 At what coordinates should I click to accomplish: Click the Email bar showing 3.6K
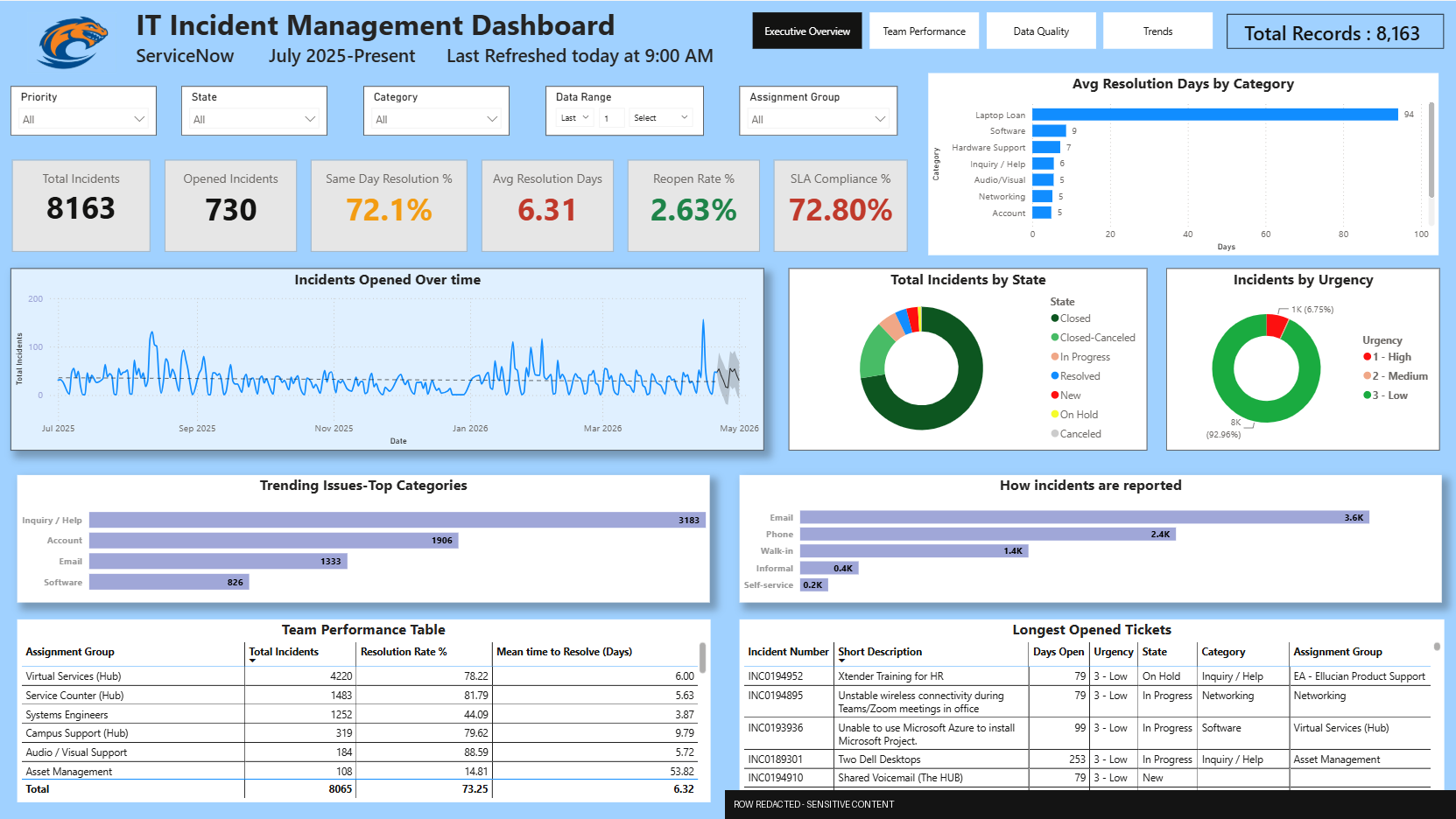[1085, 518]
